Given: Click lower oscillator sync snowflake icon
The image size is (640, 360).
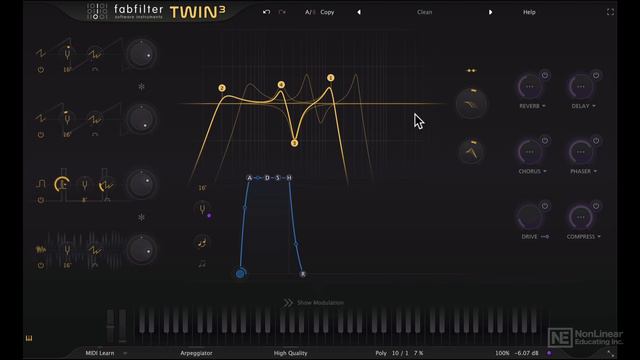Looking at the screenshot, I should pos(141,217).
